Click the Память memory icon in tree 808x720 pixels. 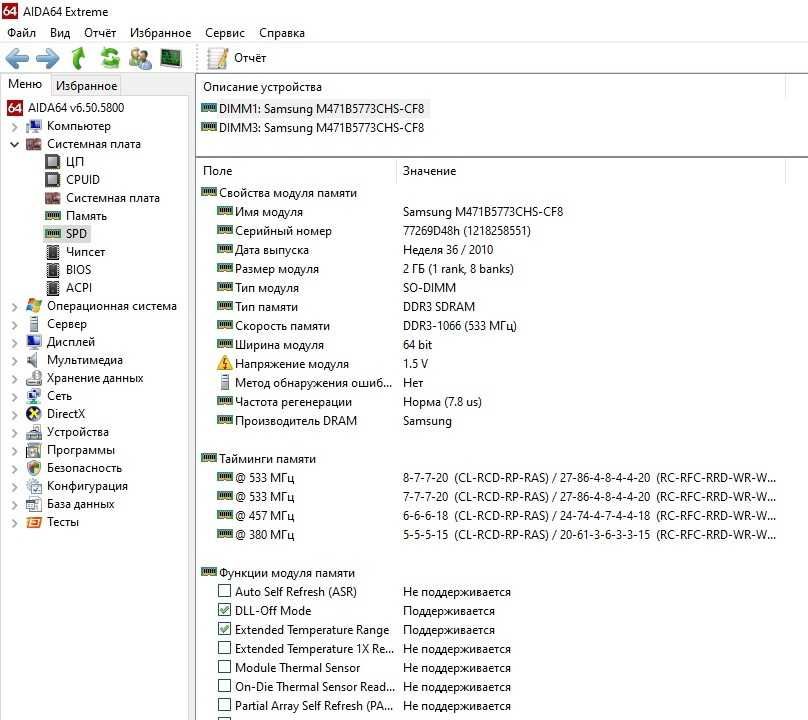pyautogui.click(x=53, y=215)
